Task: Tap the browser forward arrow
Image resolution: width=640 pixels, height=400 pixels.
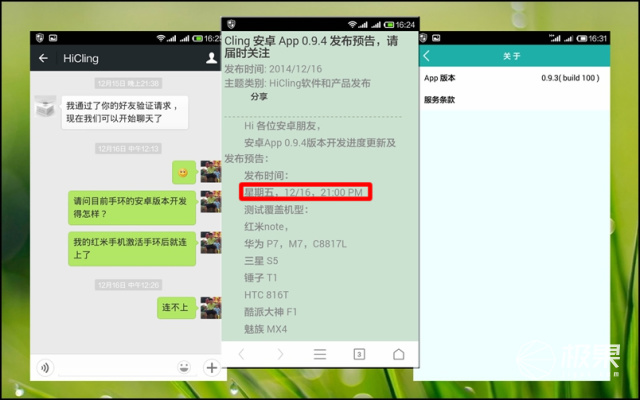Action: [x=280, y=354]
